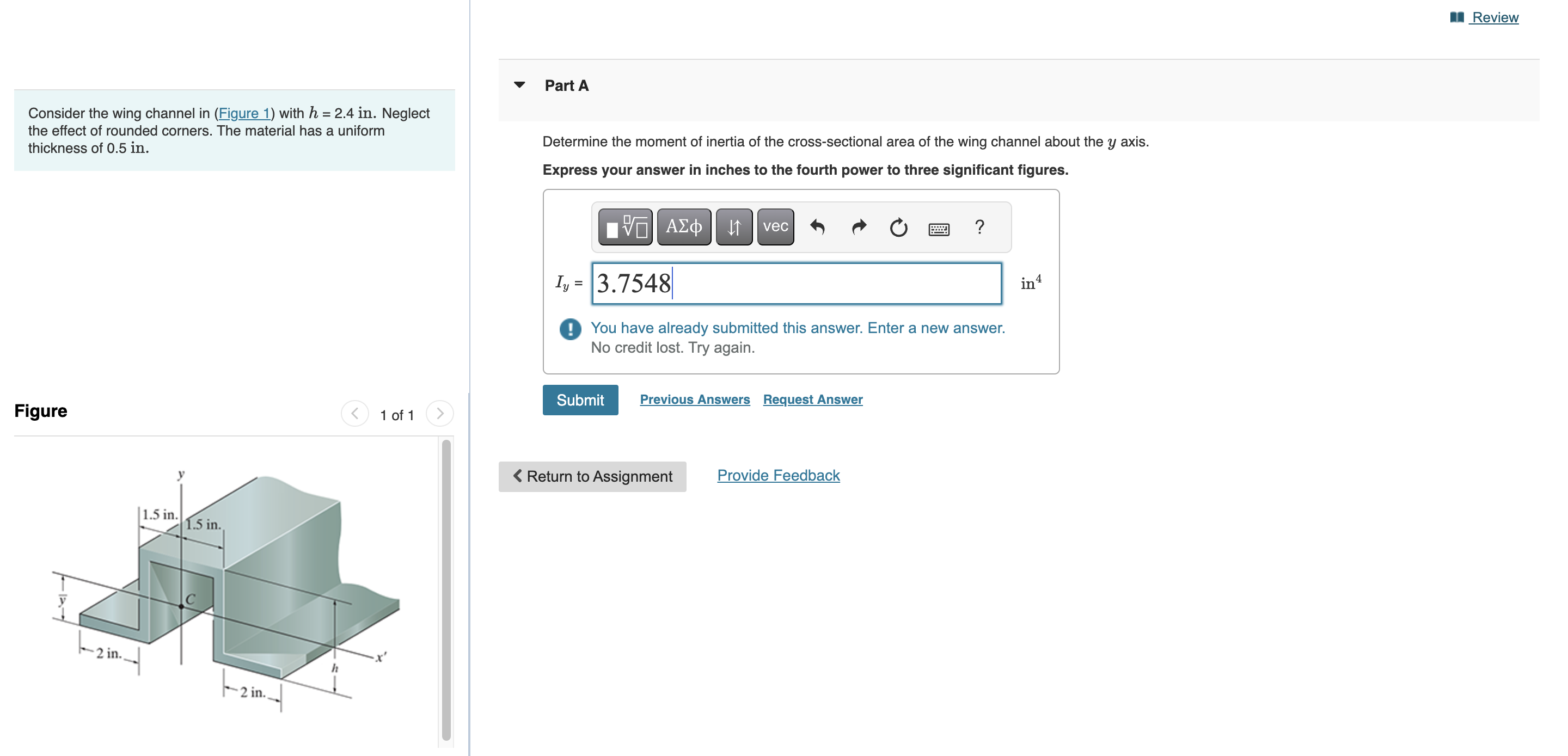Insert a vector using the vec icon

775,226
